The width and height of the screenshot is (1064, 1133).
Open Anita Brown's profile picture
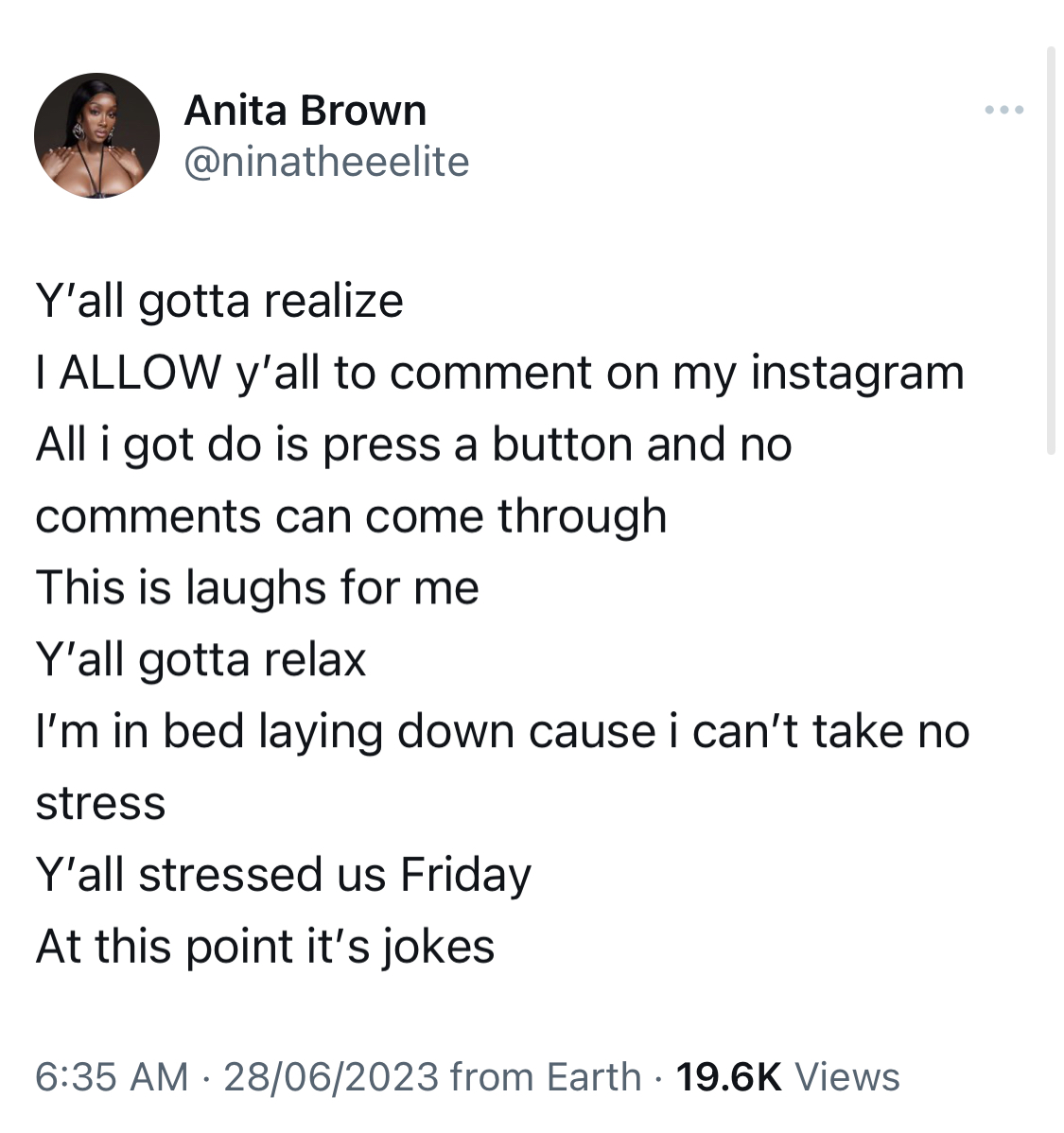click(96, 135)
